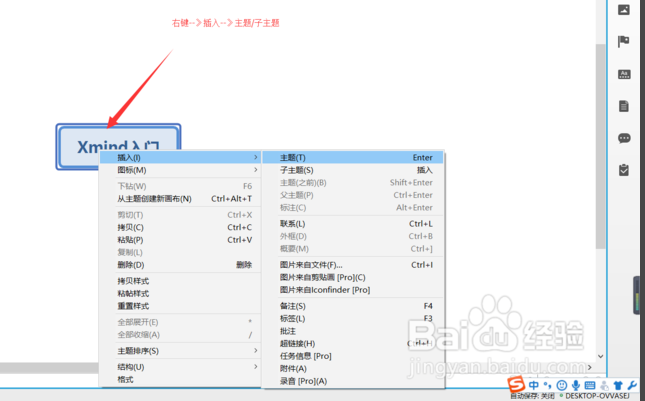Open the Sogou soft keyboard icon

[590, 385]
